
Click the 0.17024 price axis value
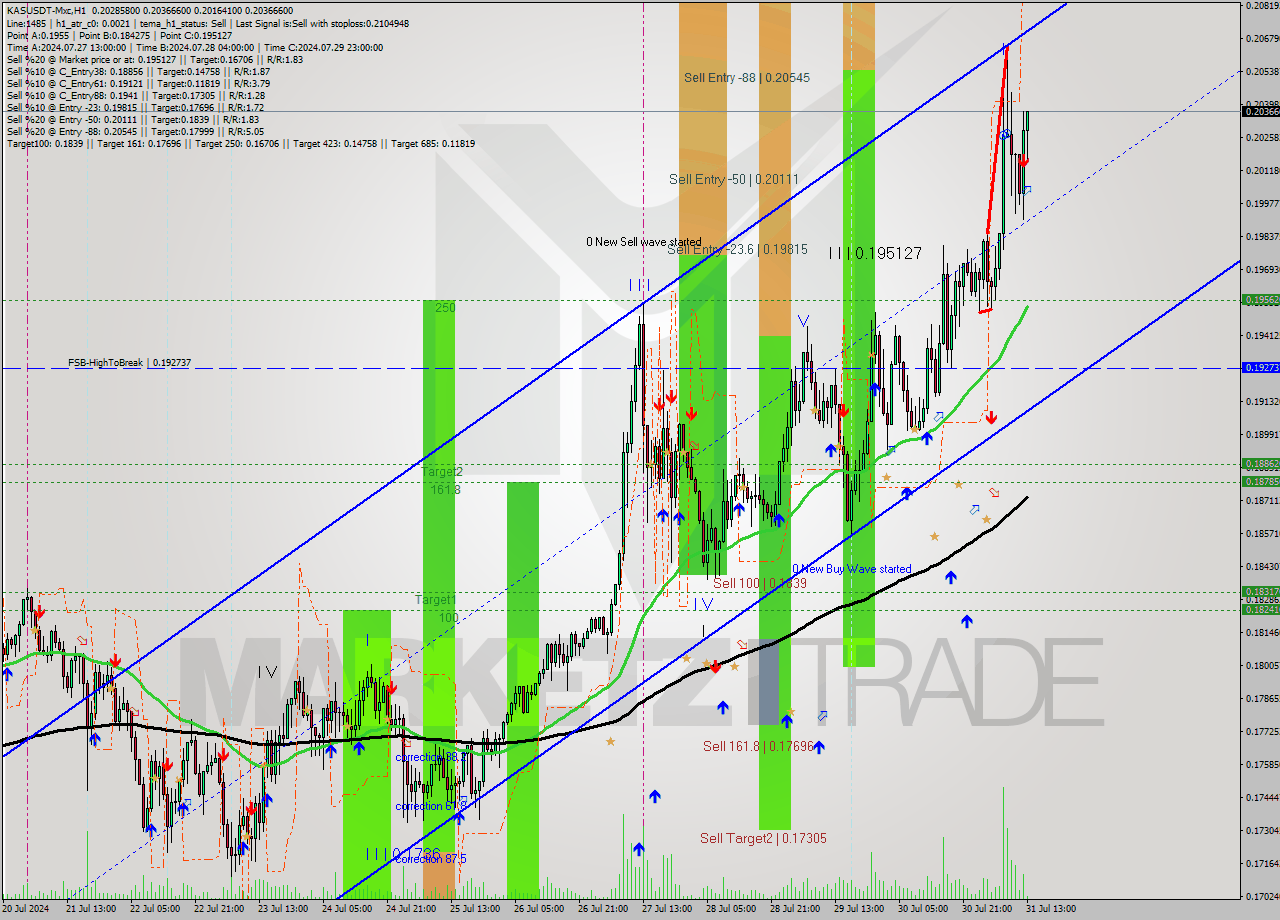[1262, 896]
